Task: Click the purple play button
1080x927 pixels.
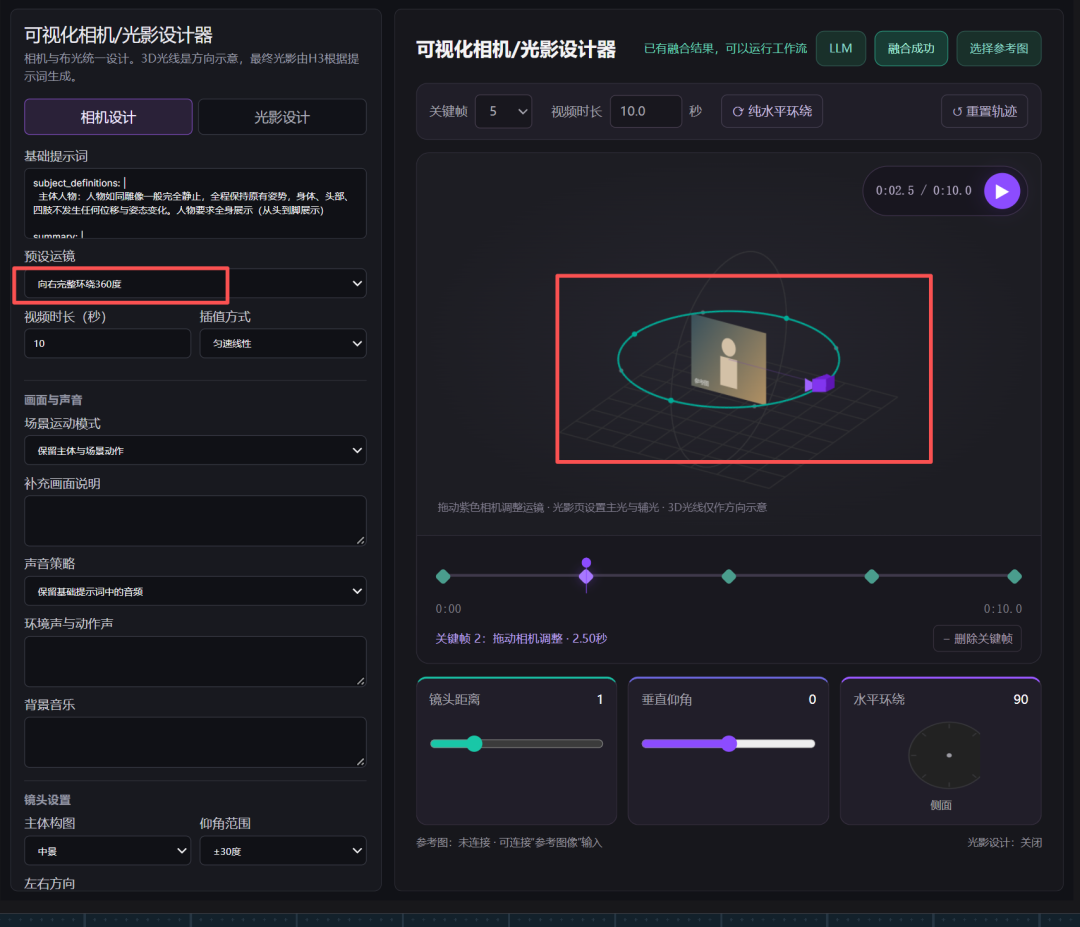Action: [x=1001, y=191]
